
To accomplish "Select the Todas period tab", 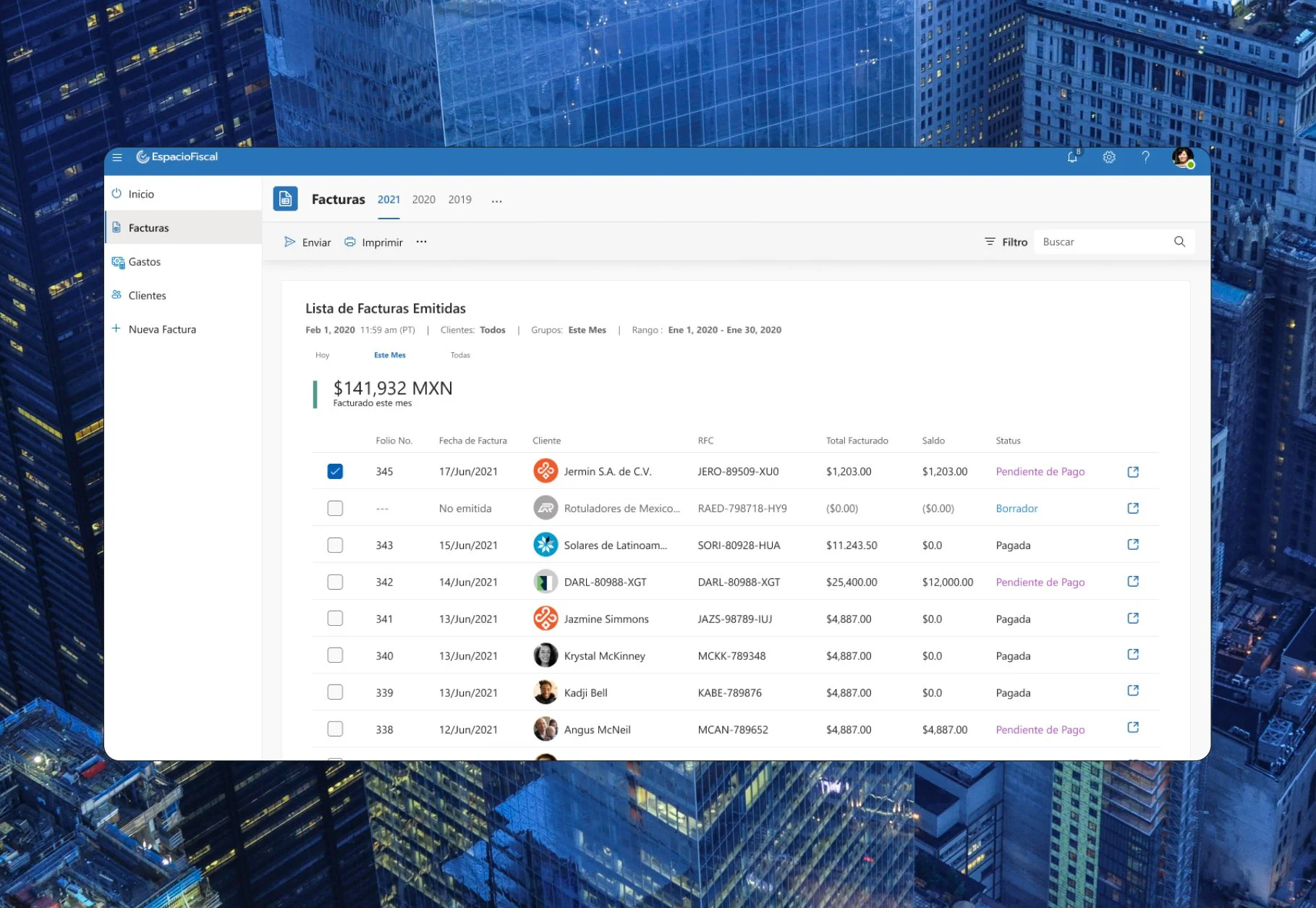I will (460, 355).
